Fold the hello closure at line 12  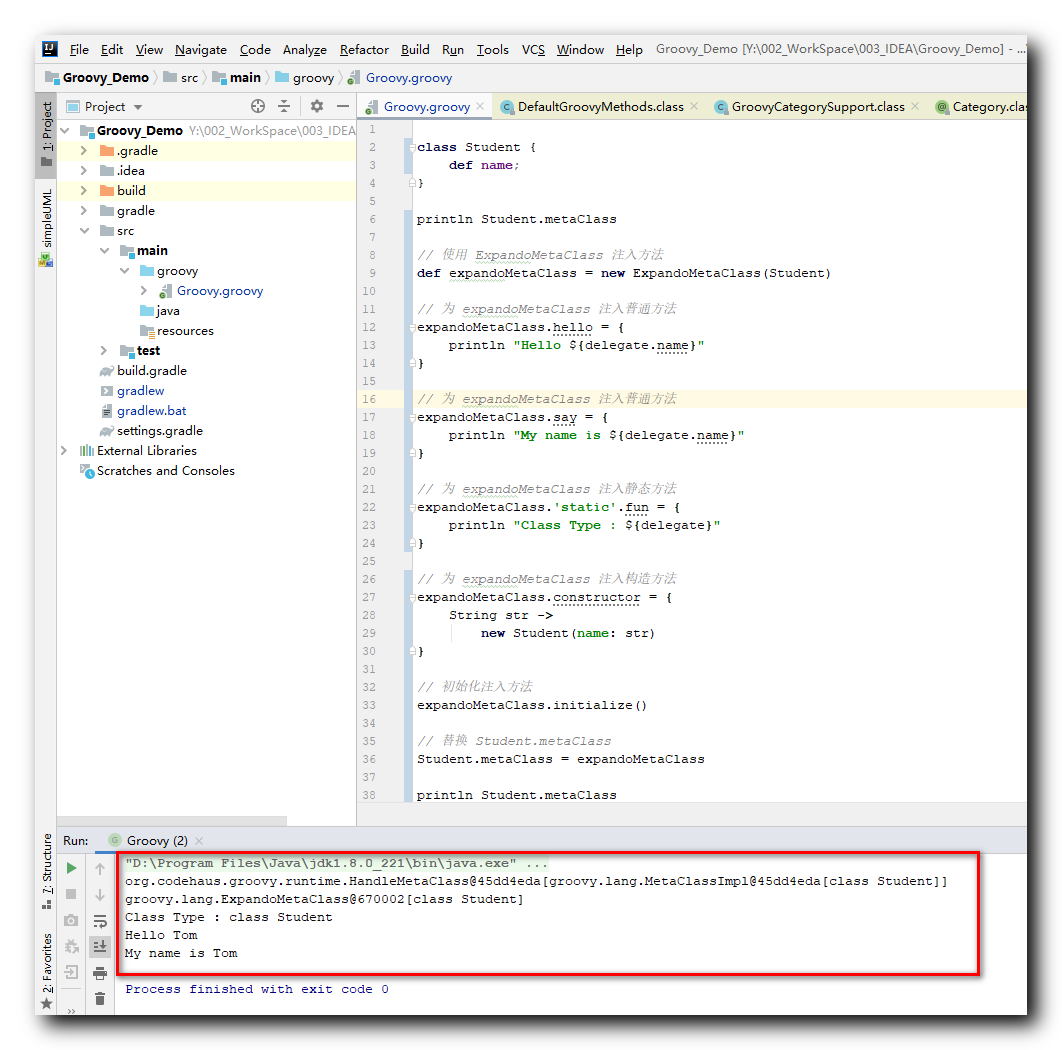tap(411, 327)
